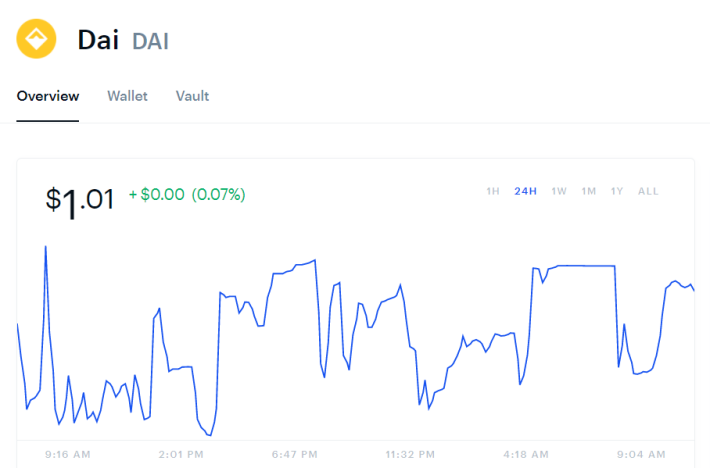Click the tallest spike on price chart
Image resolution: width=710 pixels, height=468 pixels.
(x=46, y=247)
